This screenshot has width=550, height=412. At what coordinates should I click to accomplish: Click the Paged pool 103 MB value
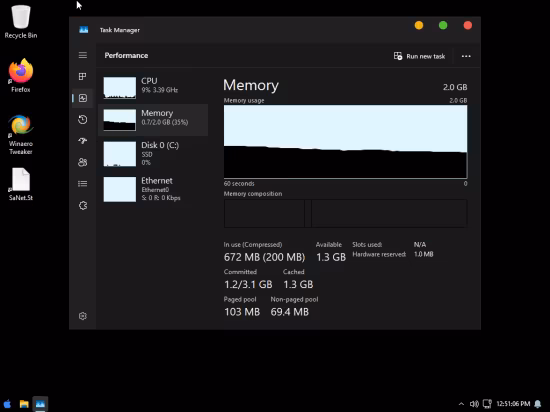point(242,312)
